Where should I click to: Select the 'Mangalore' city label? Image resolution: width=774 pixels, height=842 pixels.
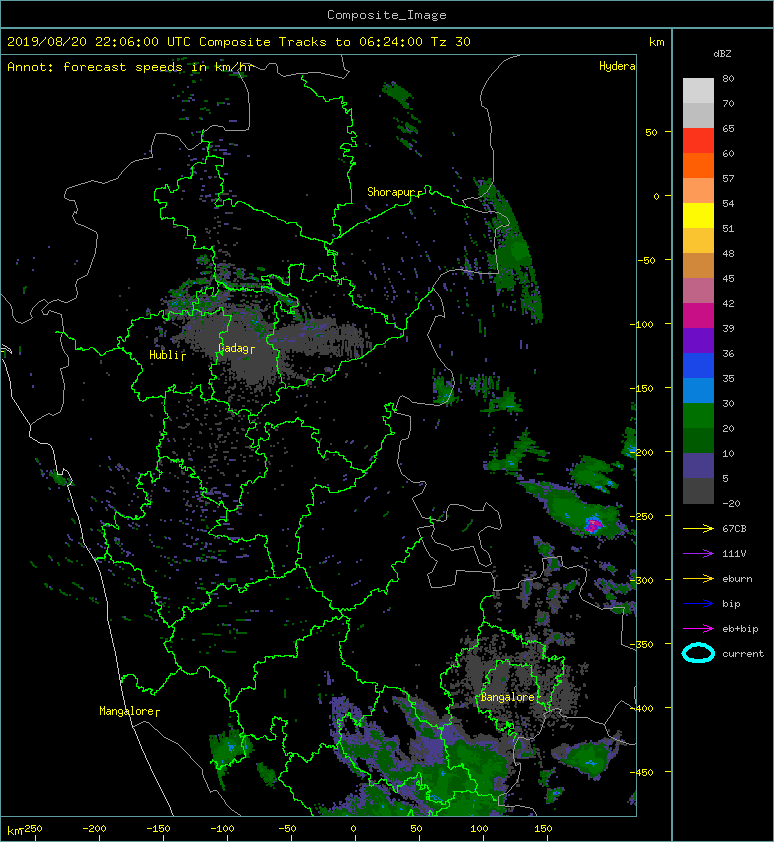point(127,711)
